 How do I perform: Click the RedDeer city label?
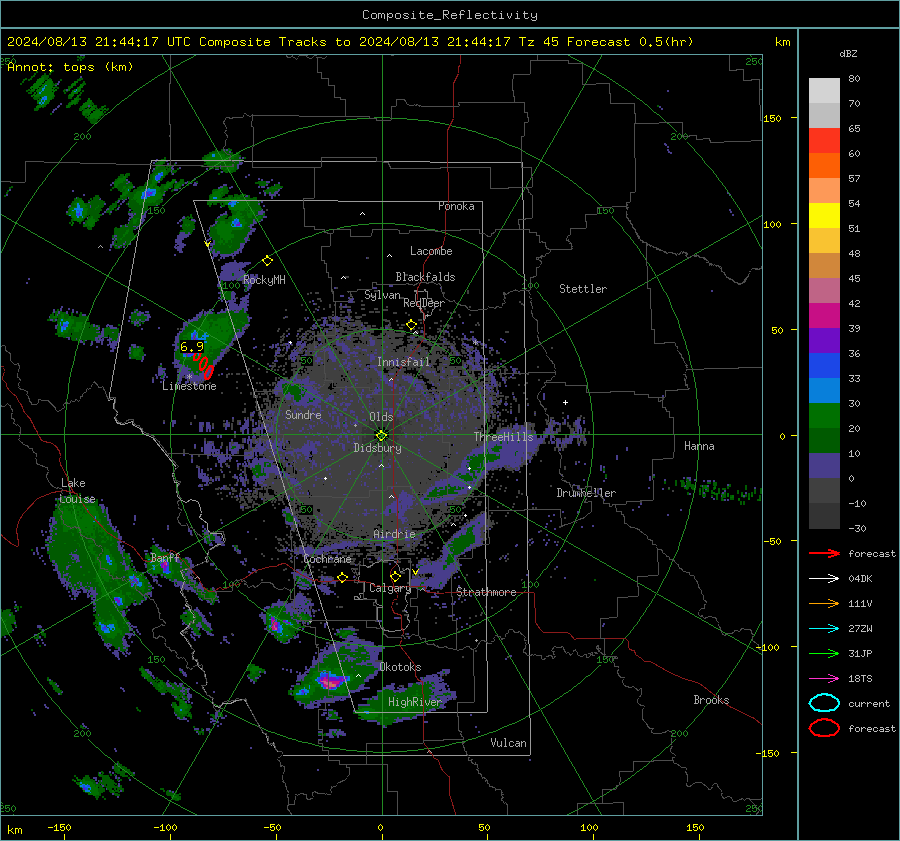click(x=424, y=303)
